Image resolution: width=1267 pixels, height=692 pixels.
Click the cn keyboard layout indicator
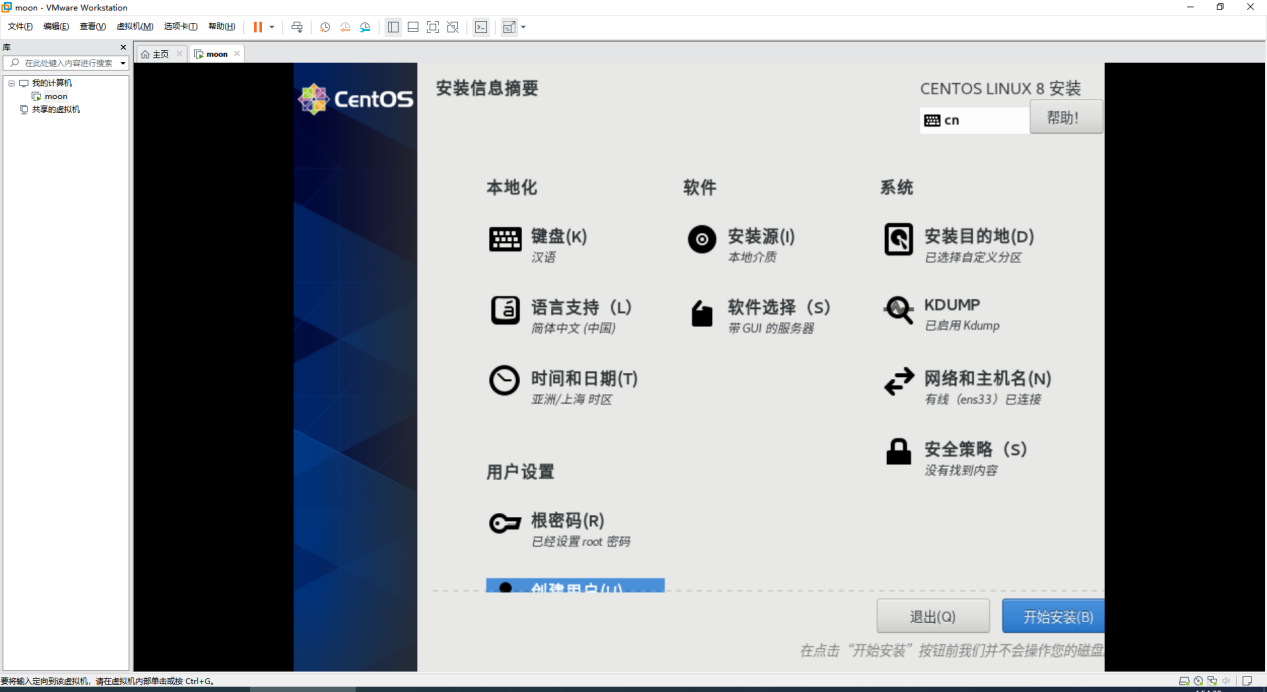point(975,120)
